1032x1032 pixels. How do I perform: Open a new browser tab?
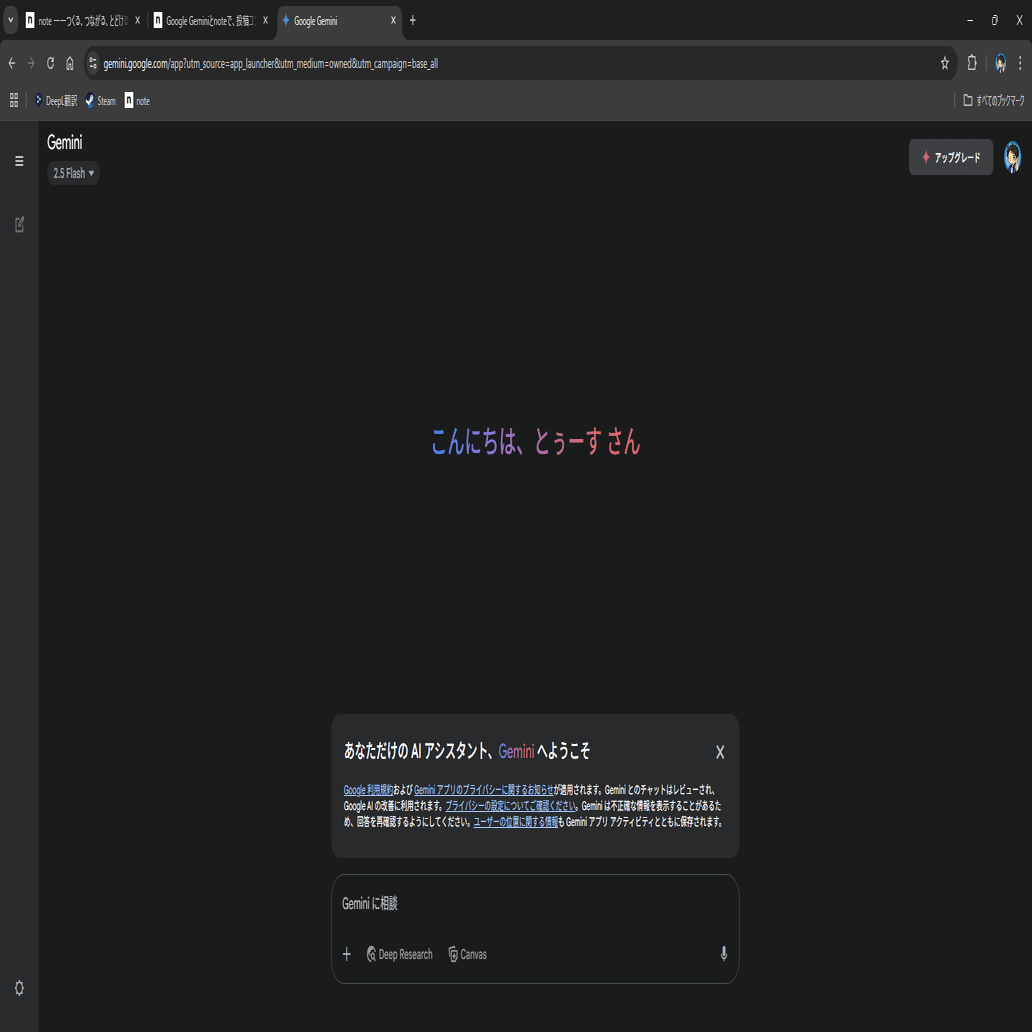coord(413,21)
